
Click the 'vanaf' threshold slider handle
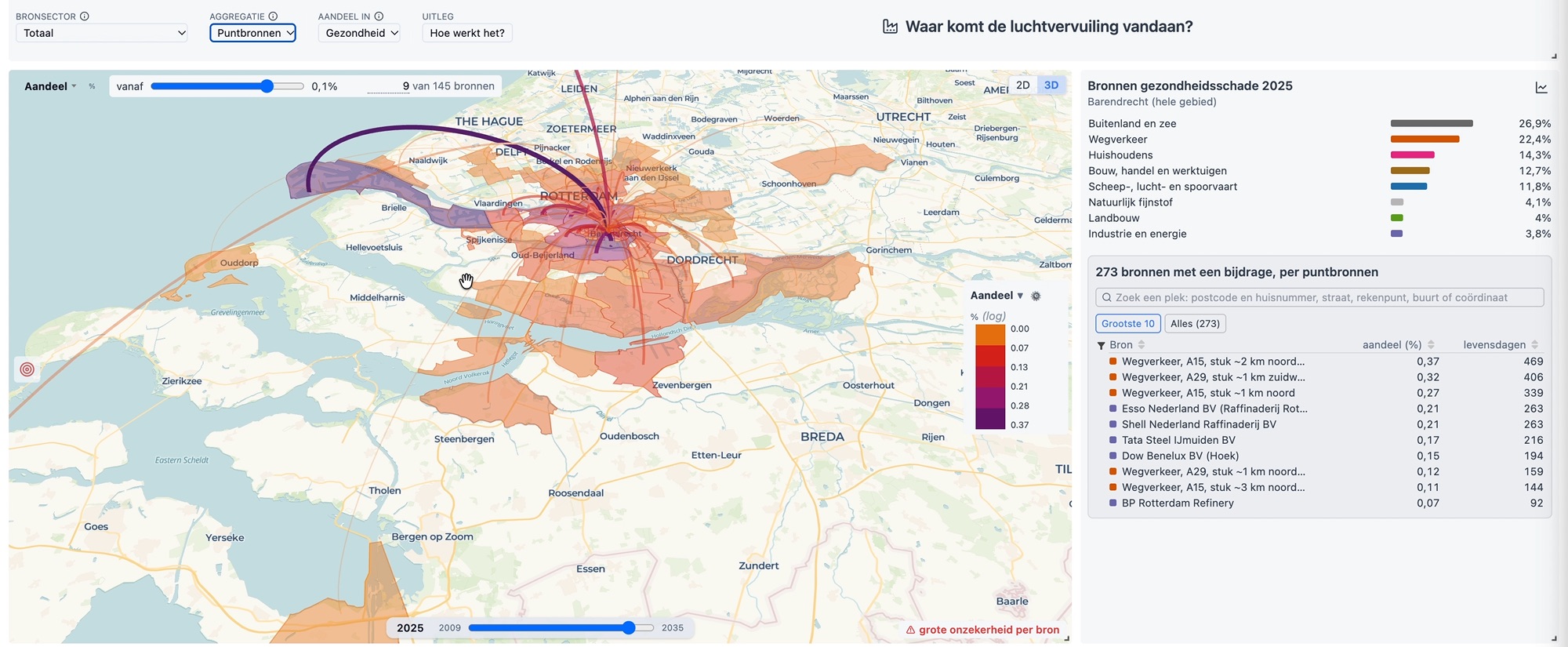[x=267, y=86]
